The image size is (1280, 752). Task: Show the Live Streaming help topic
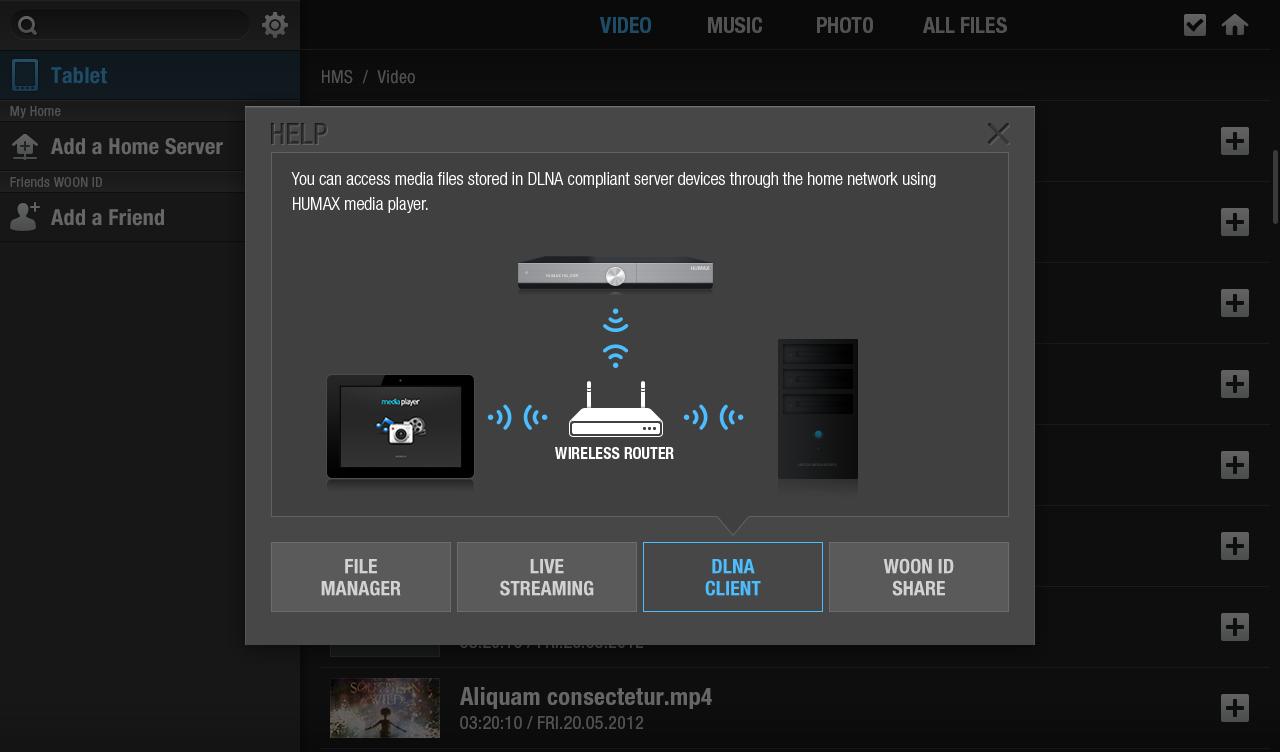pos(547,577)
